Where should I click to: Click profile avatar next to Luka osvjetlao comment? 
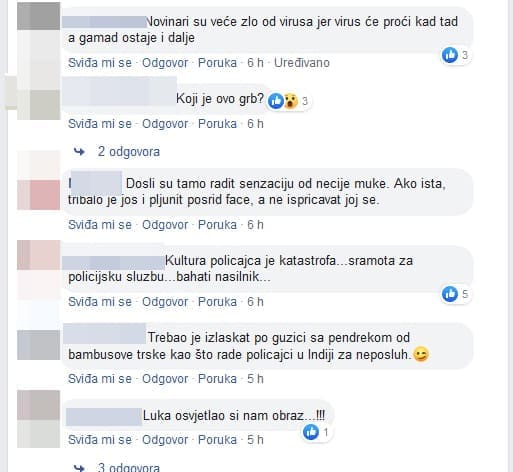[x=39, y=419]
